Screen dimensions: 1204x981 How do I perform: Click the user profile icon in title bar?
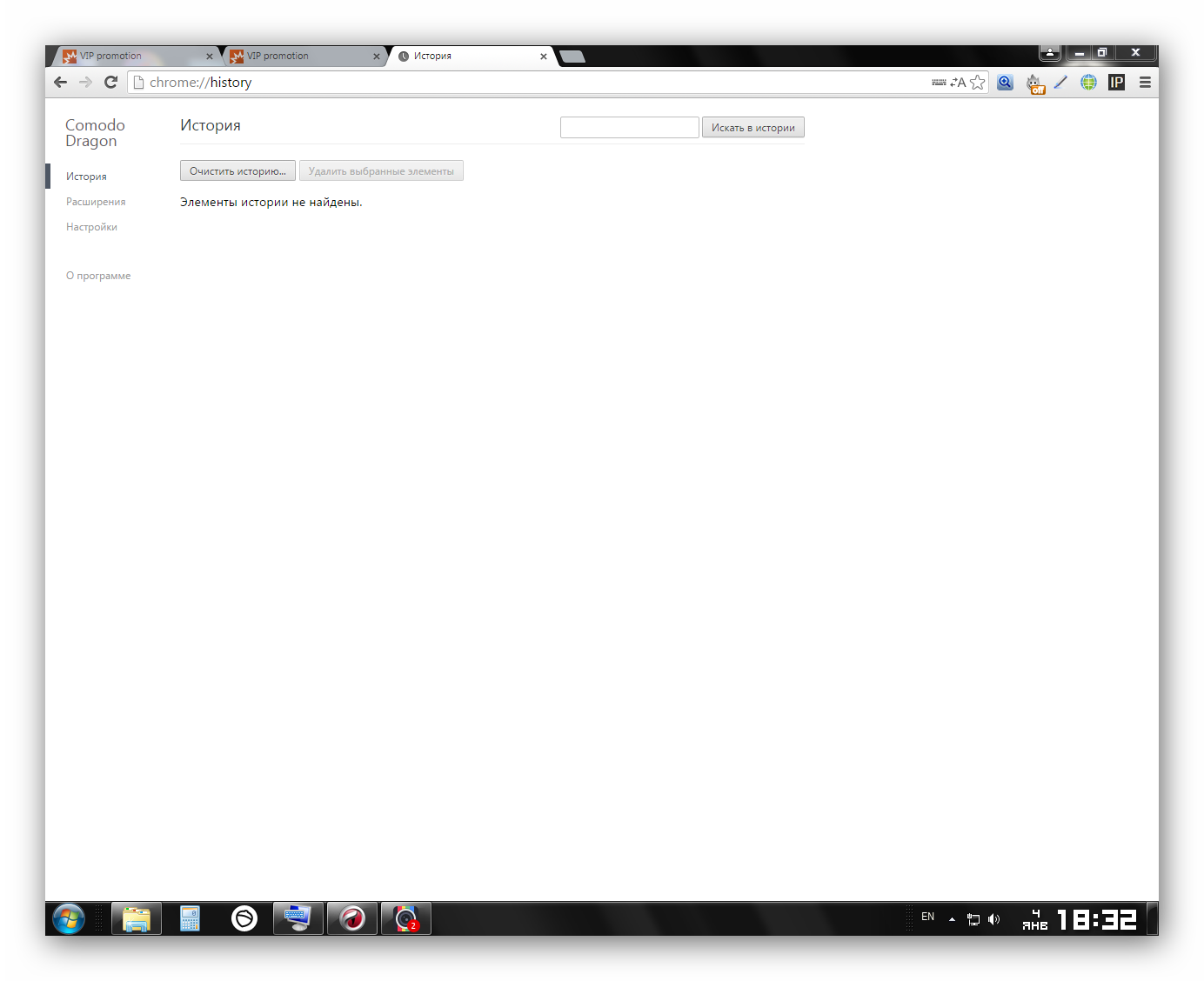1050,53
